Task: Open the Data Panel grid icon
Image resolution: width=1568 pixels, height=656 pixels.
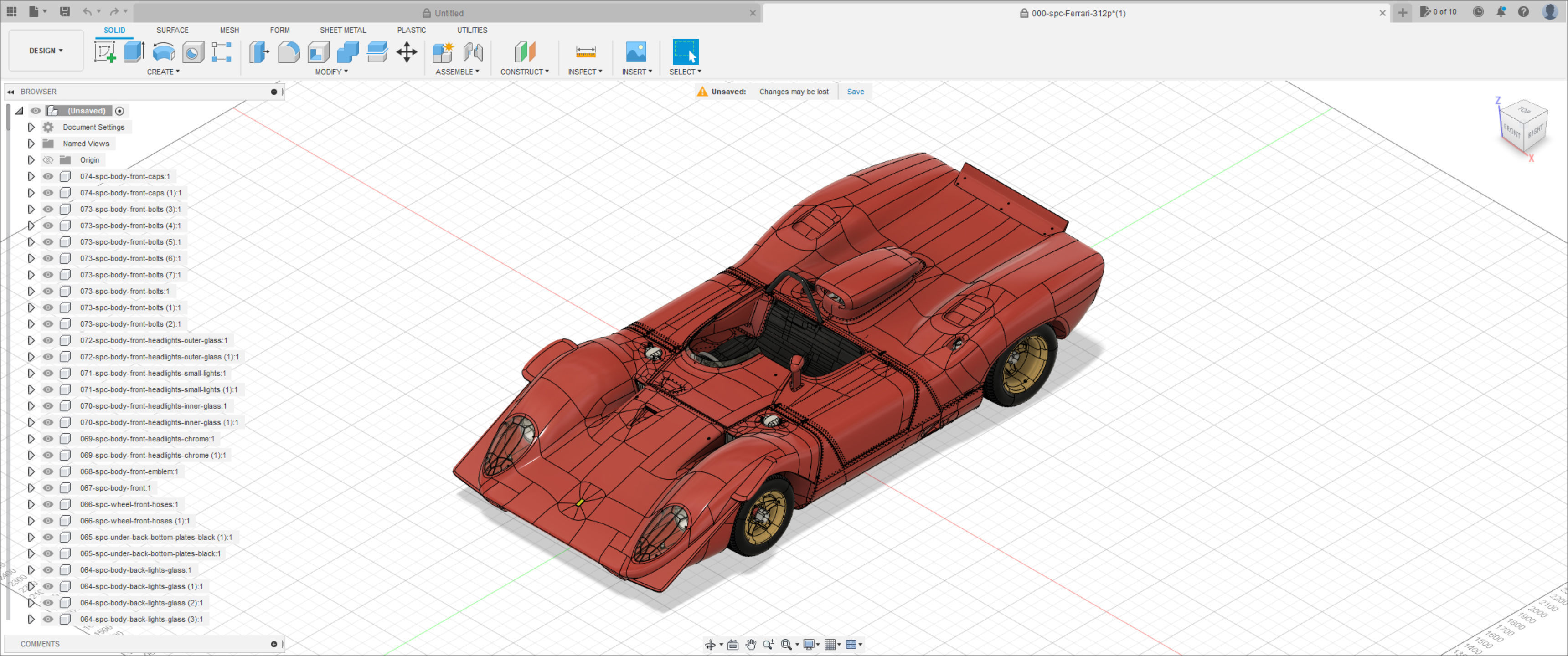Action: [11, 11]
